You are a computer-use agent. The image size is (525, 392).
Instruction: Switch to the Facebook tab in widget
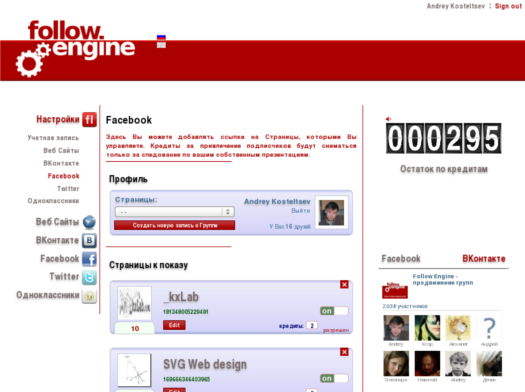[x=401, y=259]
